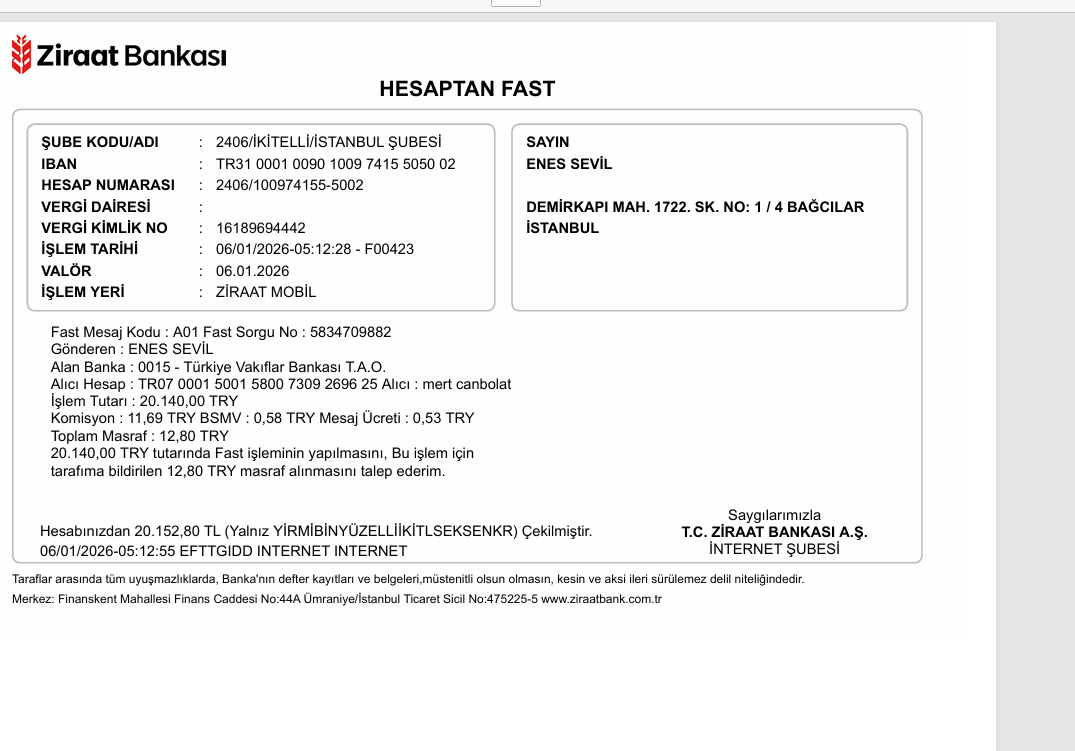Click line tarafıma bildirilen 12,80 TRY masraf
1075x751 pixels.
point(247,471)
